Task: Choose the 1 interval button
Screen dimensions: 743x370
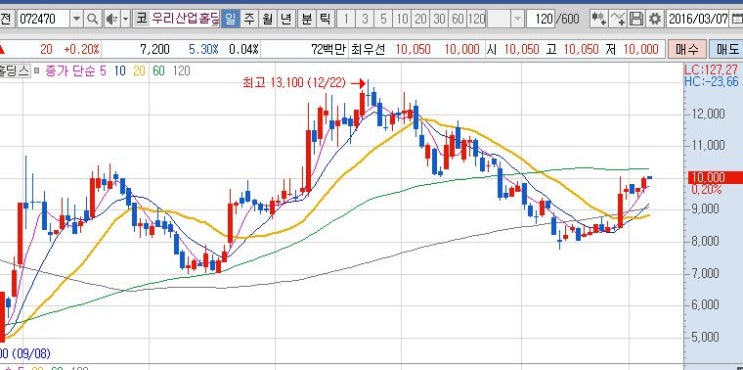Action: click(346, 19)
